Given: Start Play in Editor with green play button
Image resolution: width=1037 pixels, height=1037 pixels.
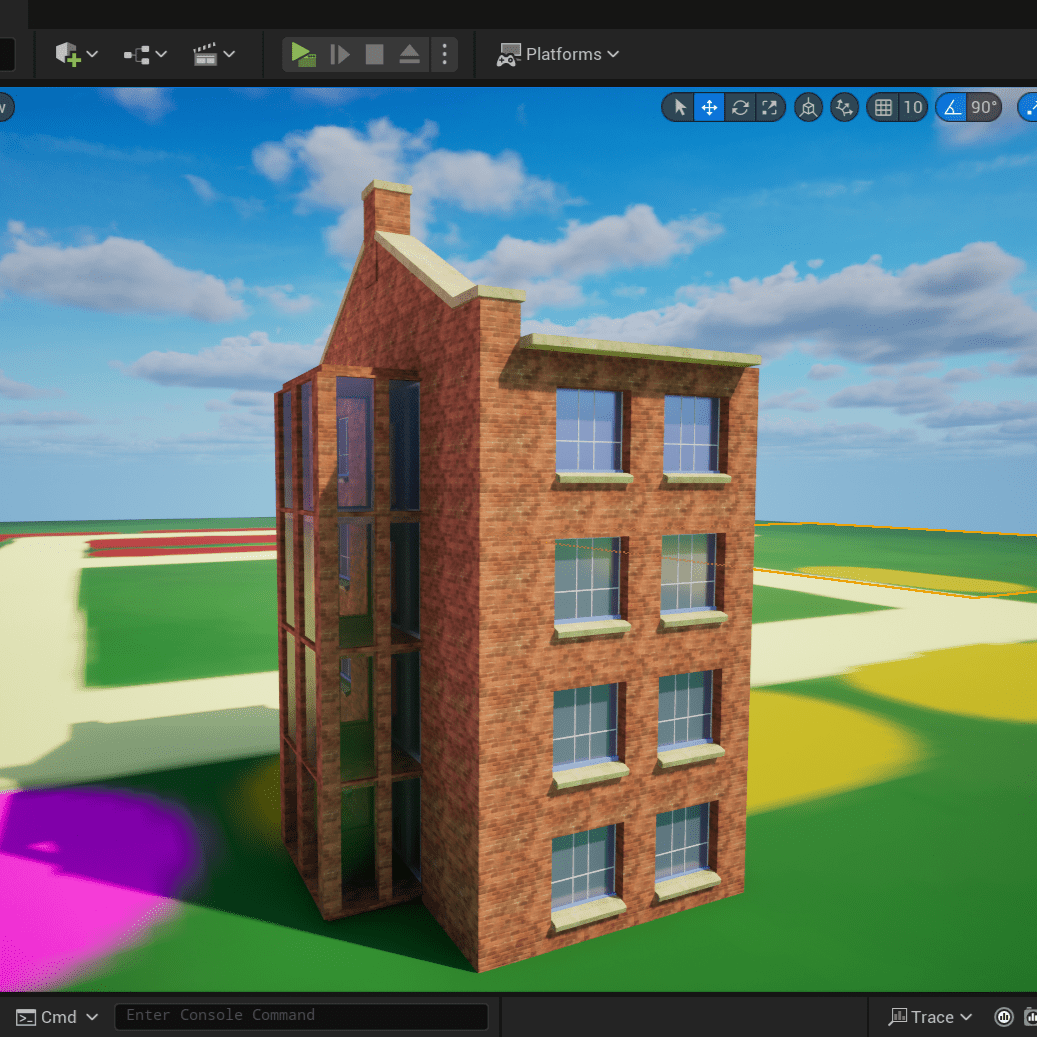Looking at the screenshot, I should 304,54.
